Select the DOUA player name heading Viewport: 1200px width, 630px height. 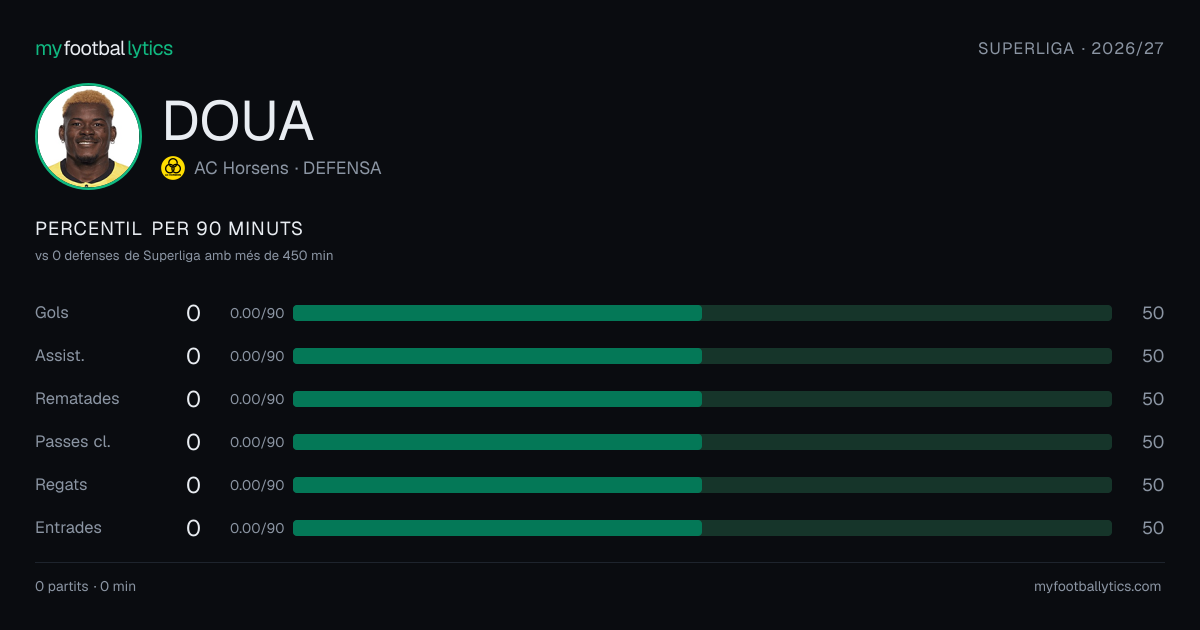238,120
